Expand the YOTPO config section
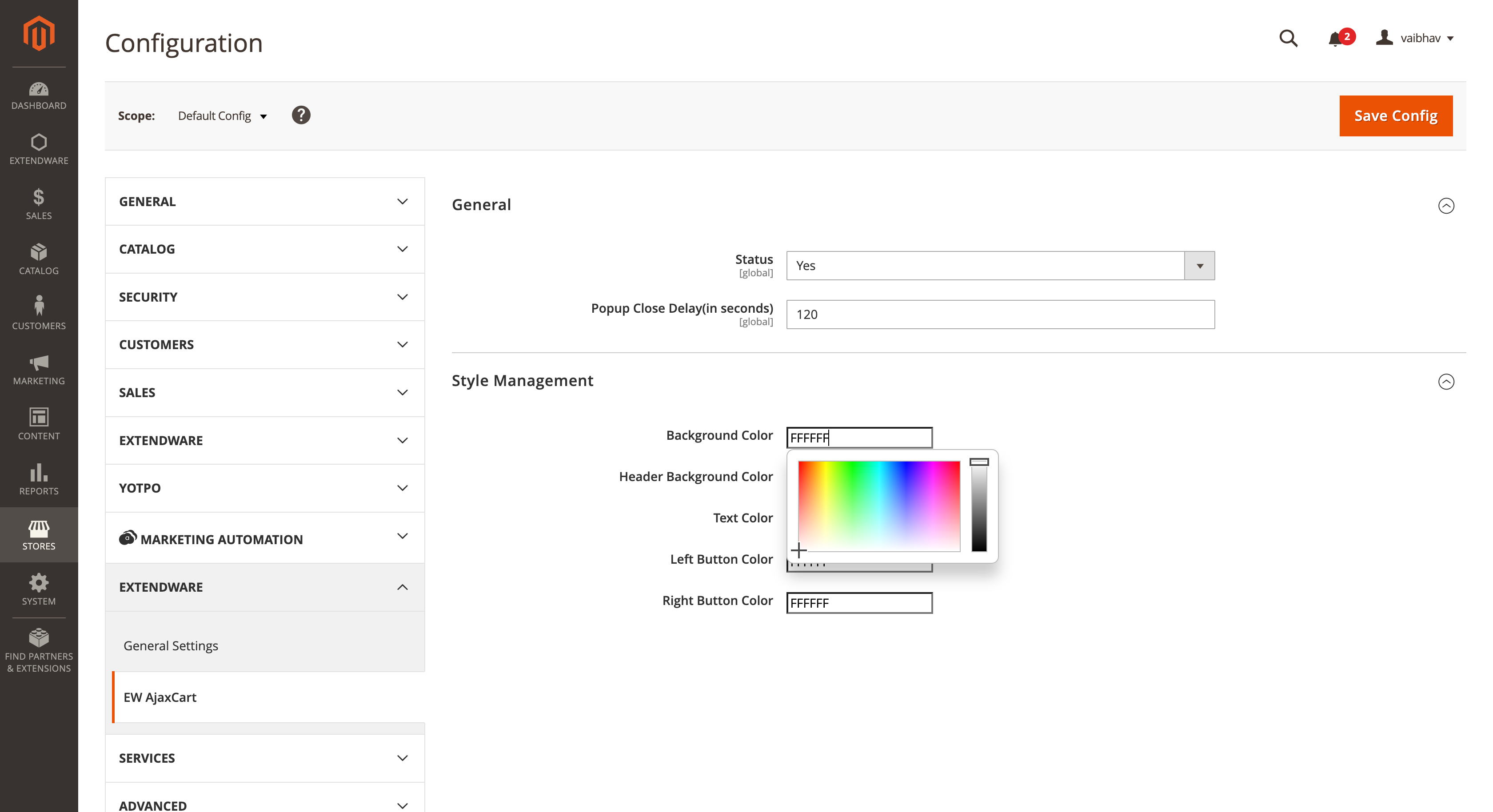The width and height of the screenshot is (1493, 812). [x=265, y=487]
